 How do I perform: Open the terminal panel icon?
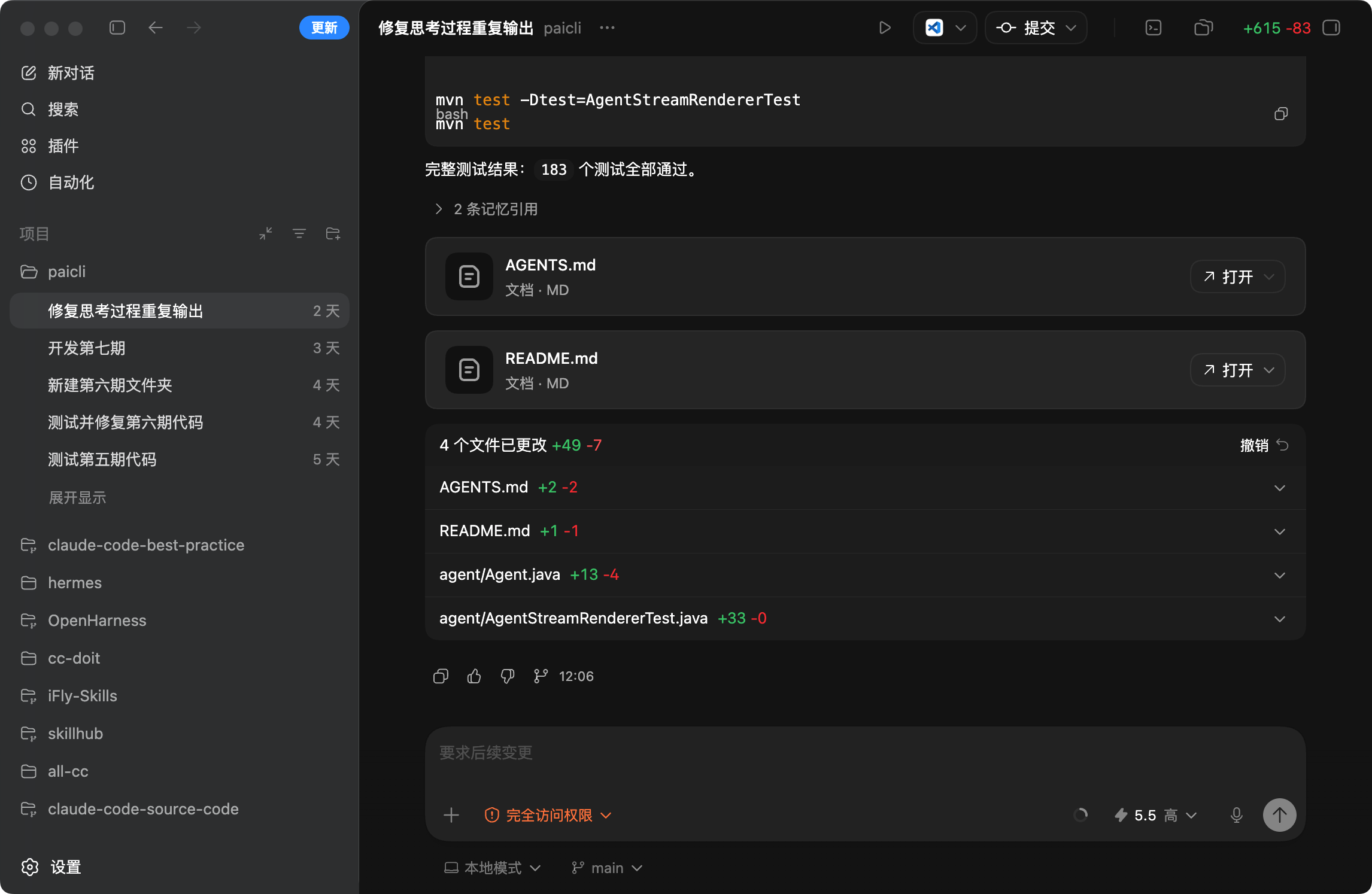[x=1153, y=28]
